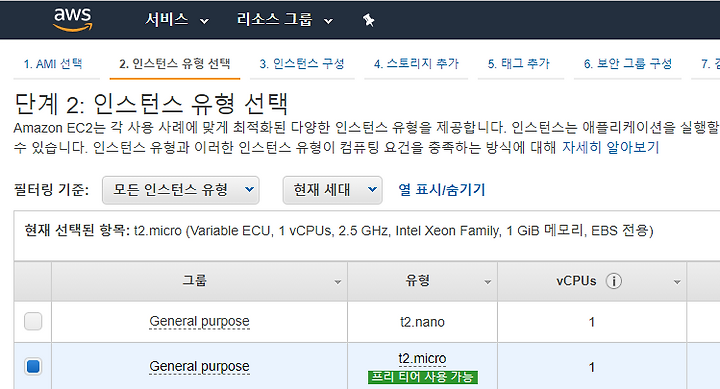Toggle the t2.micro selected checkbox

33,366
